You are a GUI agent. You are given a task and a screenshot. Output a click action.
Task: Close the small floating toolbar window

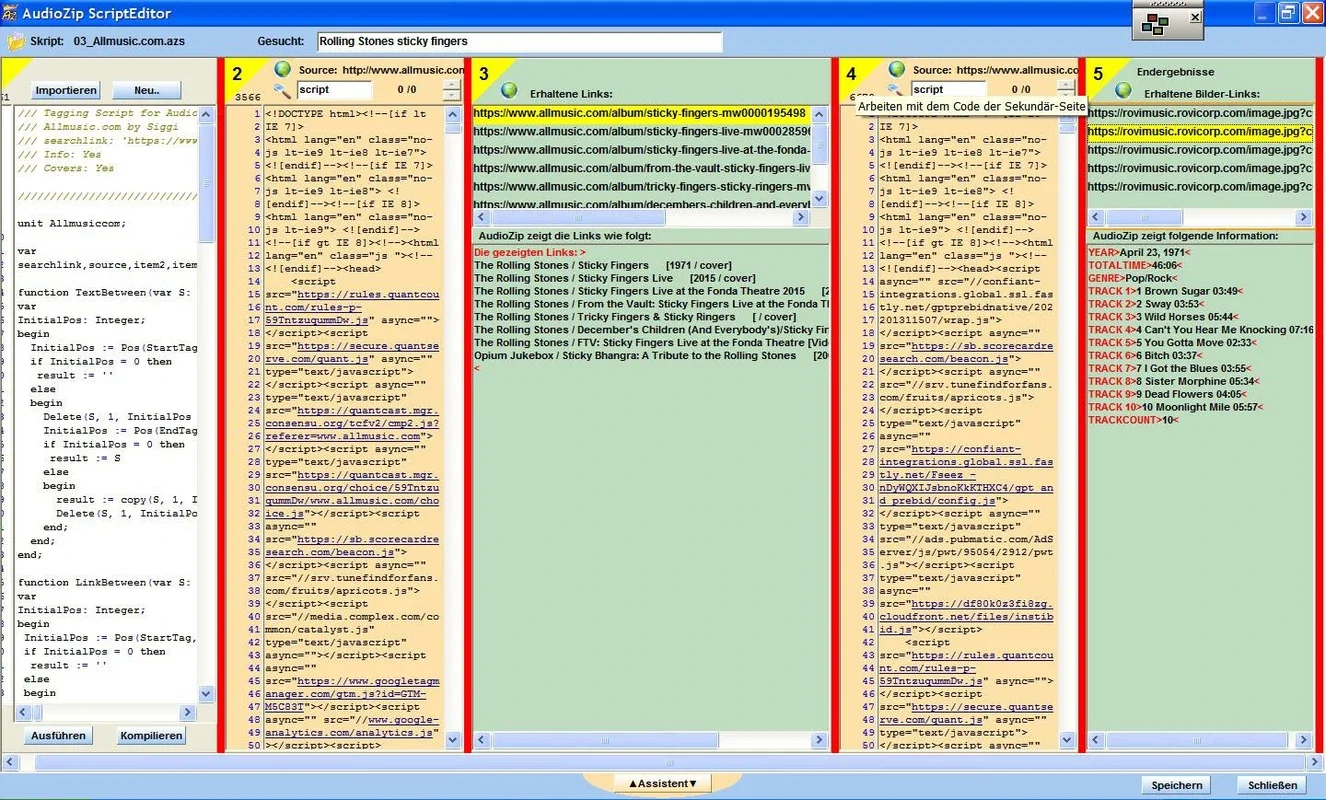1195,16
